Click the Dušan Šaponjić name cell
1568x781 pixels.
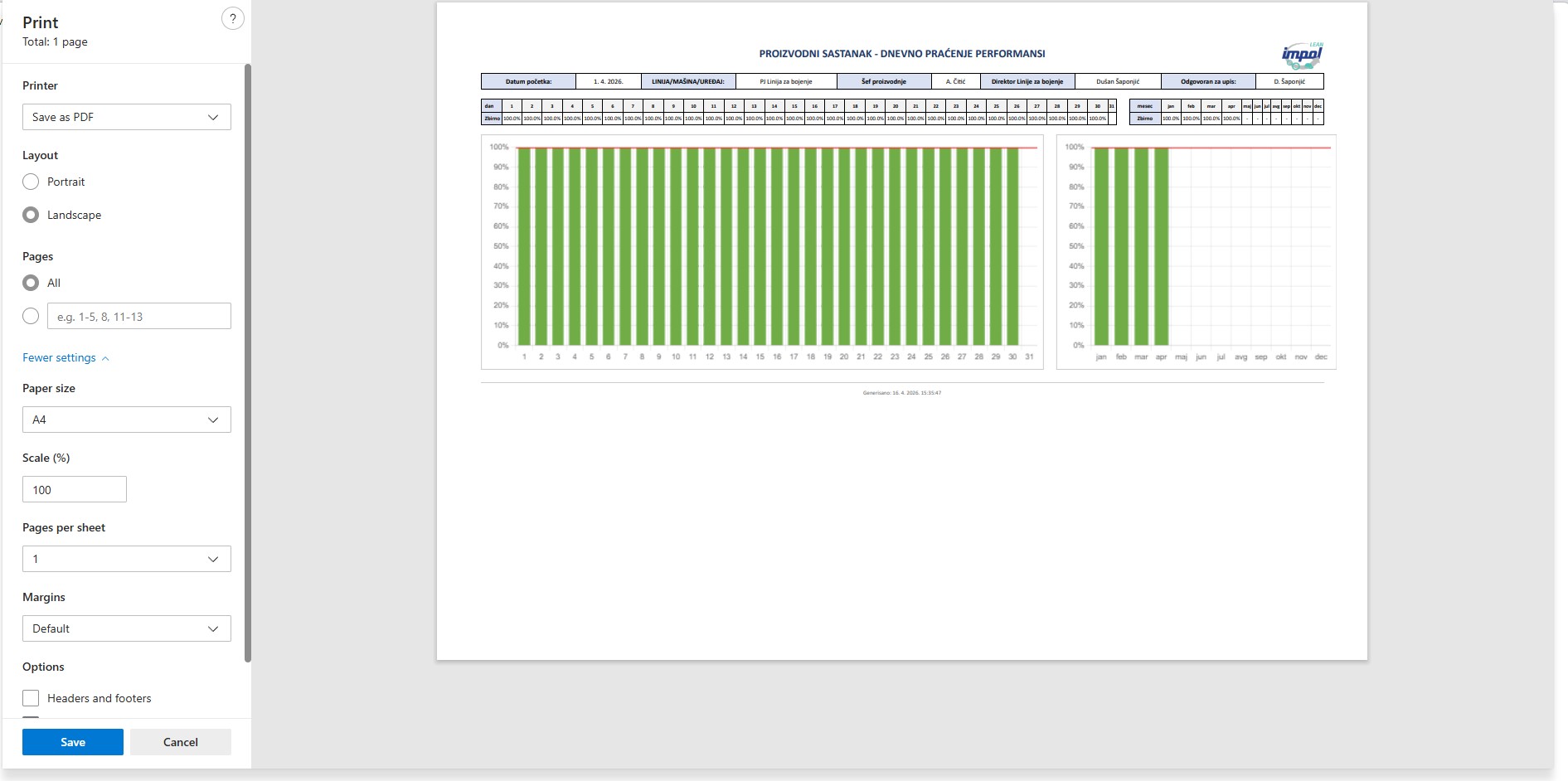[1118, 81]
